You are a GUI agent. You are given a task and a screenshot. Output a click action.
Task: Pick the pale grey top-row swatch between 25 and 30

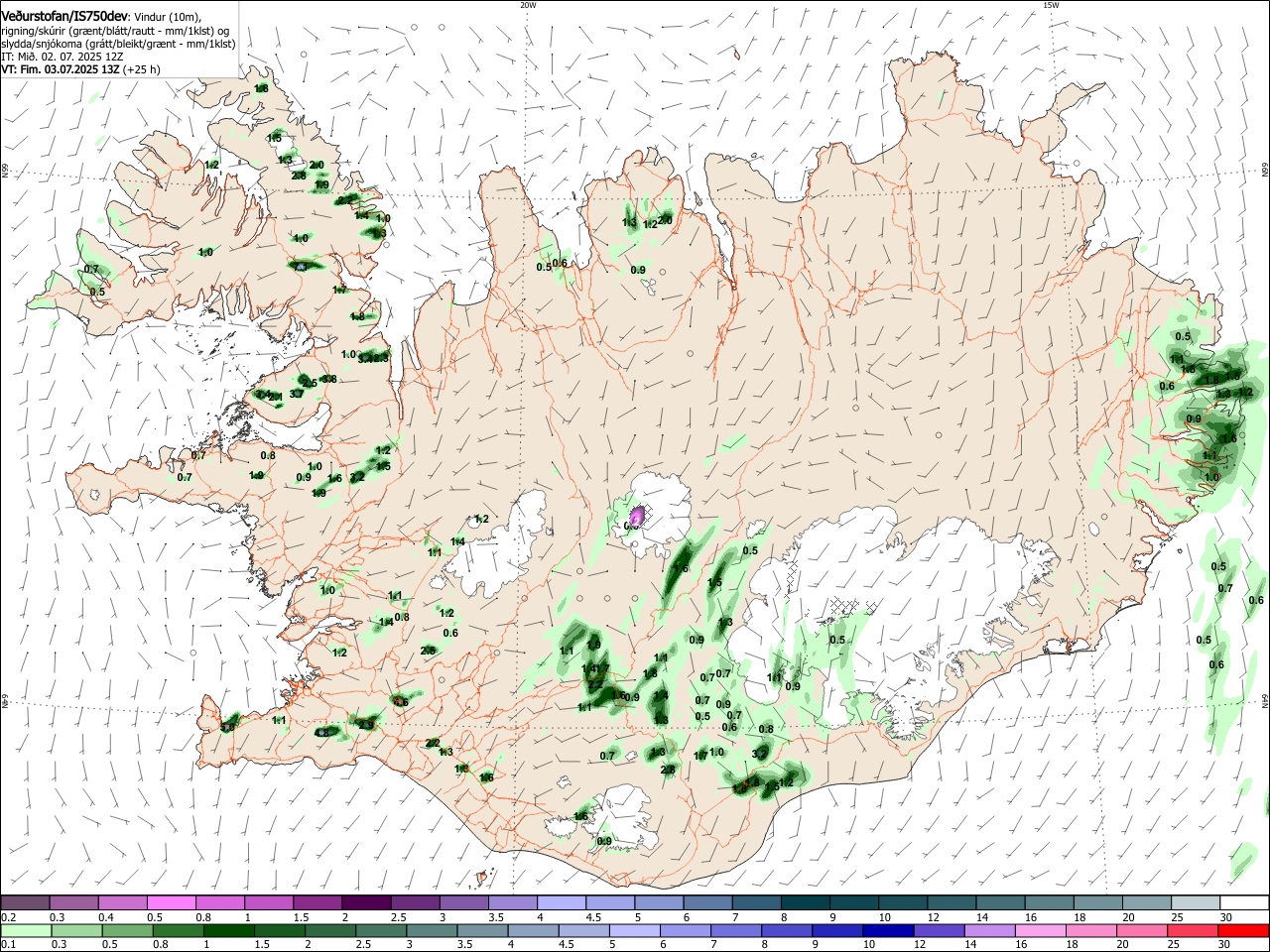(x=1197, y=902)
